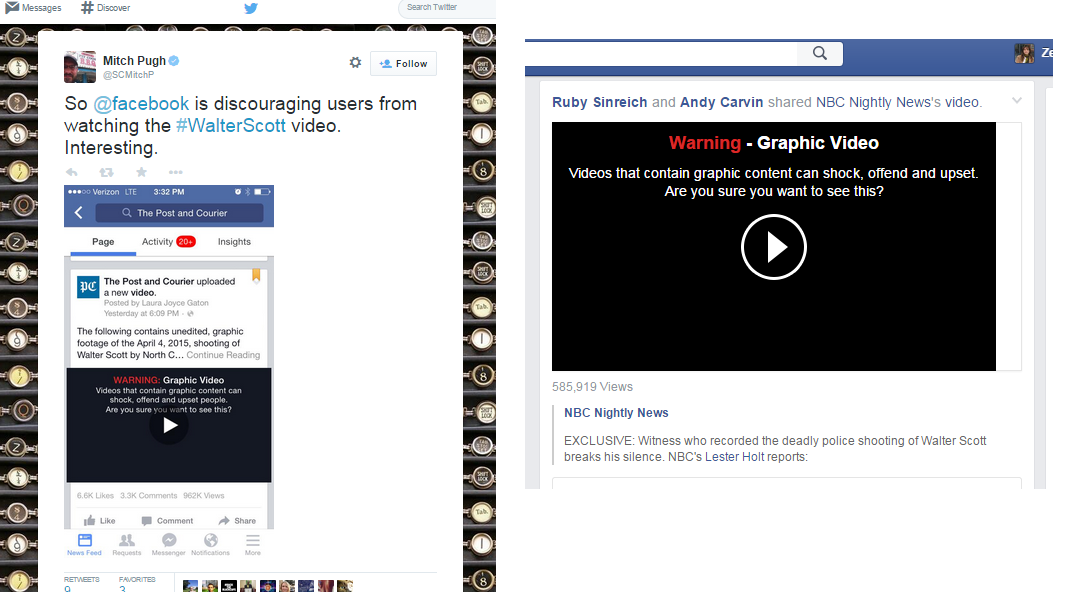Open Messenger icon in phone bar
The width and height of the screenshot is (1077, 592).
click(x=168, y=545)
